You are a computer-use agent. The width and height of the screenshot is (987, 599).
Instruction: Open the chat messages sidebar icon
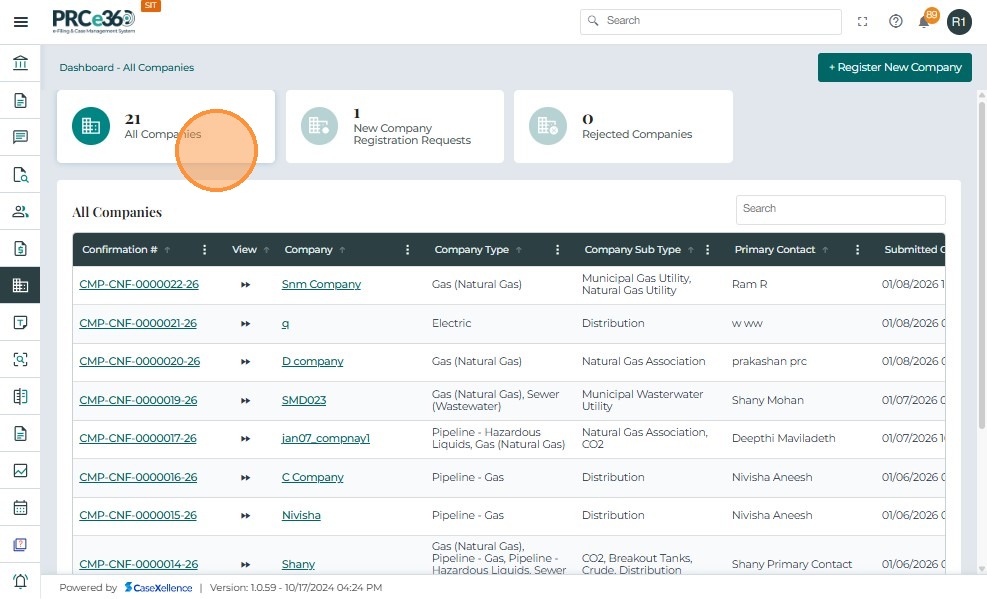click(20, 137)
